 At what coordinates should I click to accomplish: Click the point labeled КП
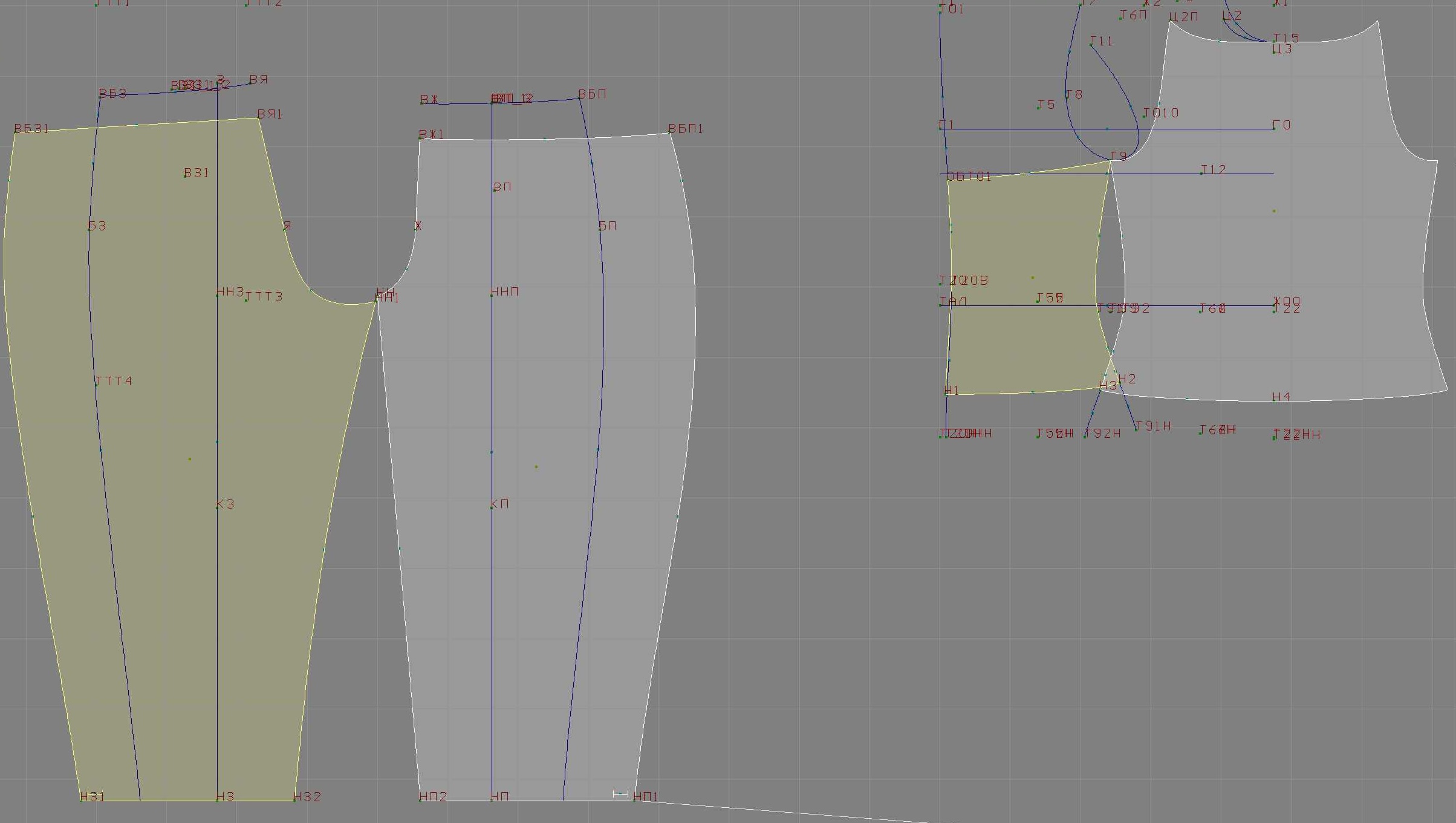pos(492,507)
